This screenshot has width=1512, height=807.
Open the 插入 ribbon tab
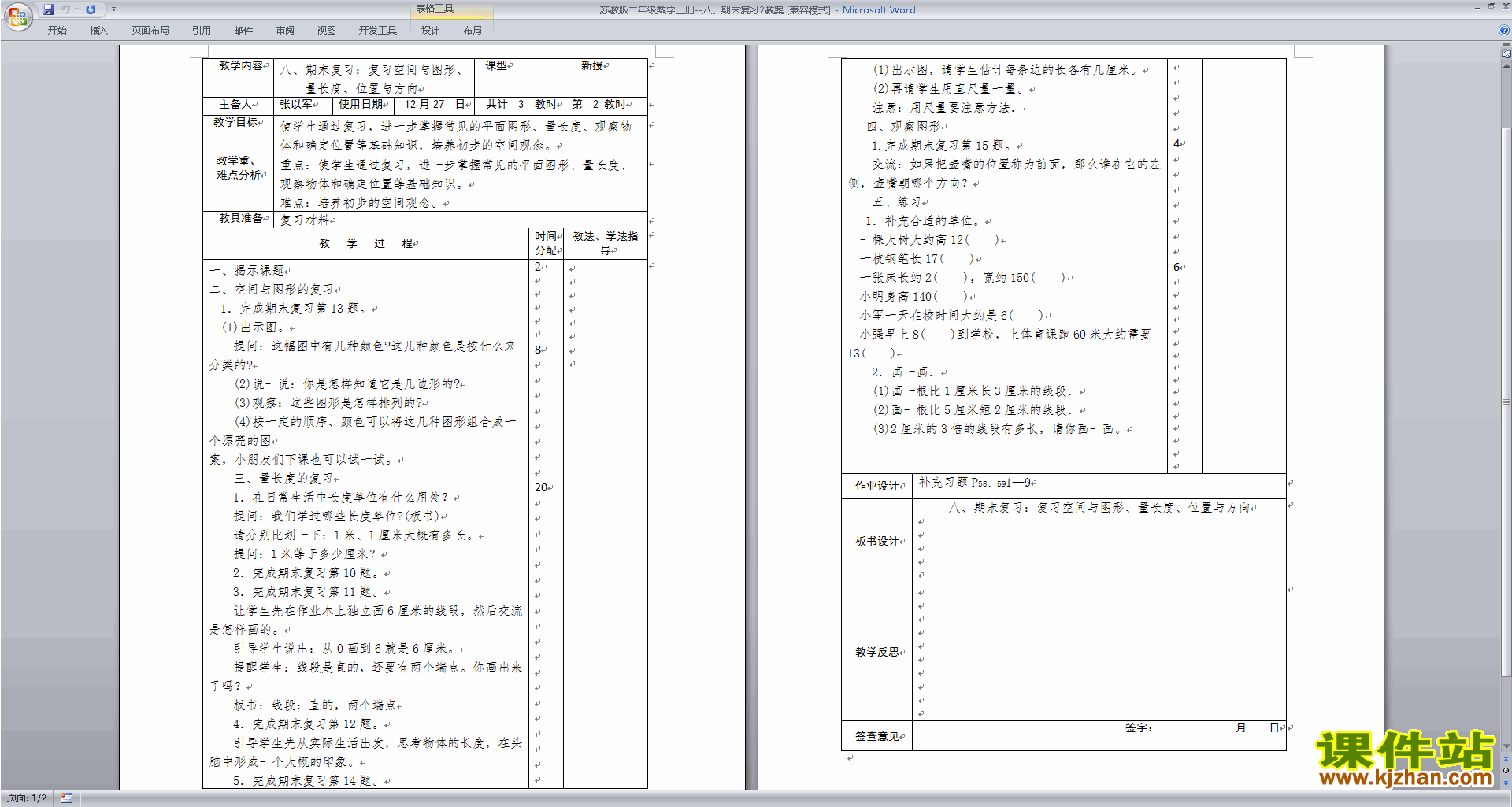pyautogui.click(x=99, y=30)
